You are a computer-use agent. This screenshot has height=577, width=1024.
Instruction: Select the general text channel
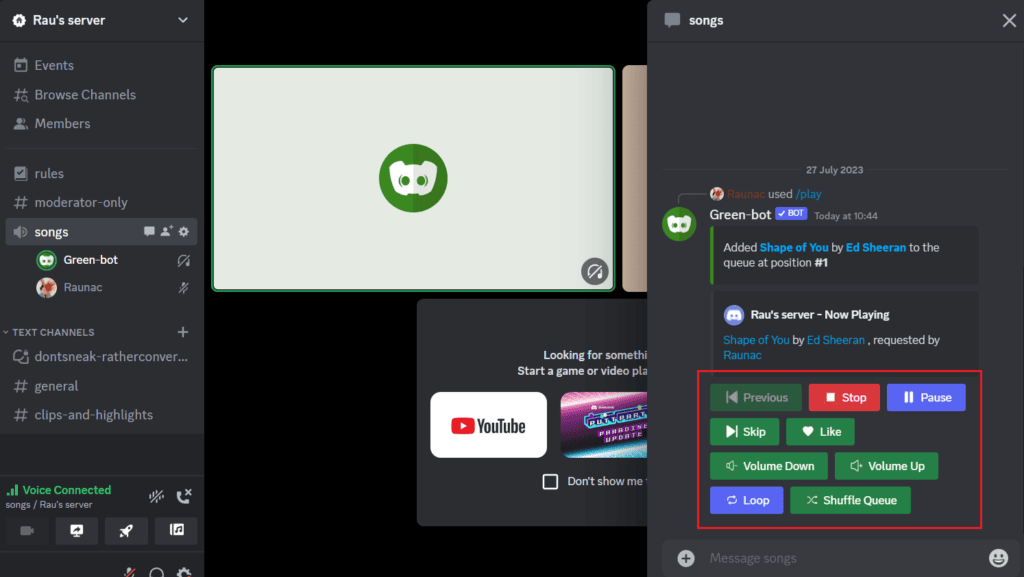[x=56, y=386]
